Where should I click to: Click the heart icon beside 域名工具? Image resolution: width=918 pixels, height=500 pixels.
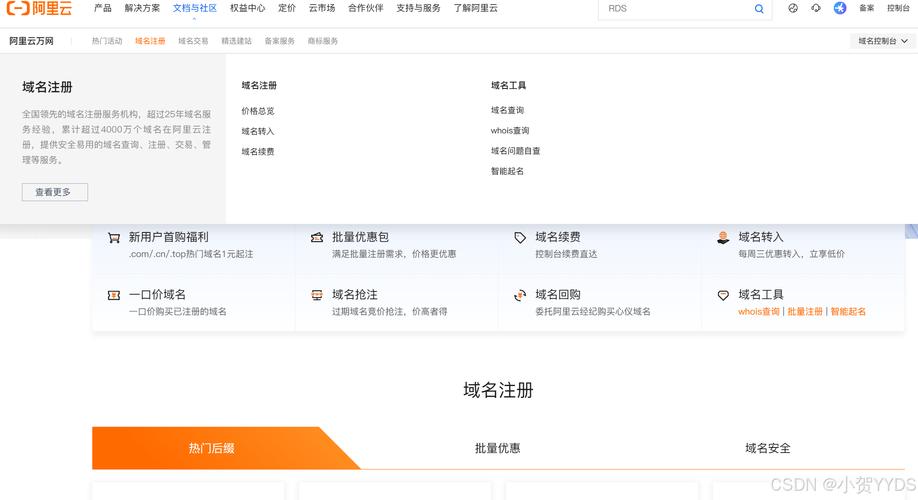click(723, 295)
